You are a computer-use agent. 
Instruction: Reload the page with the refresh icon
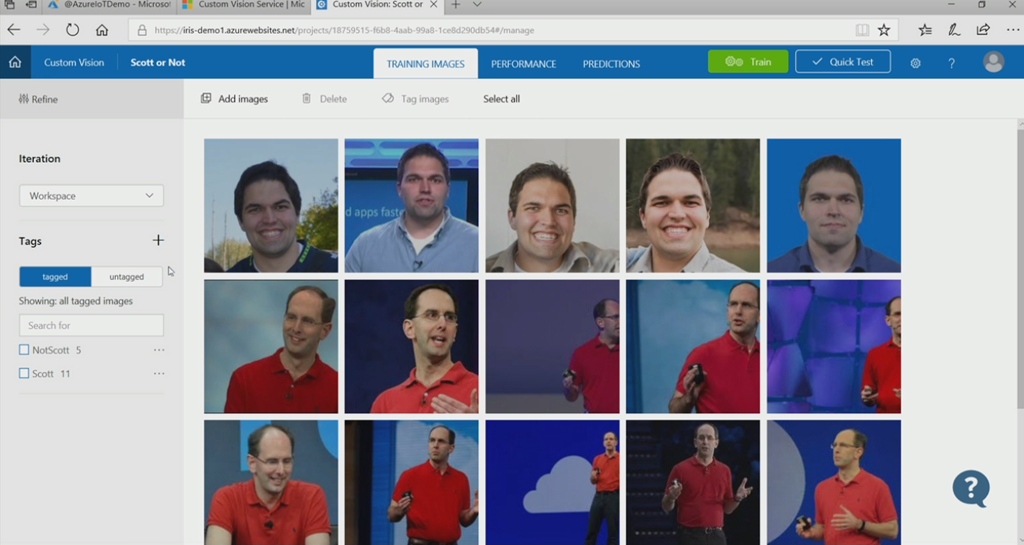[72, 30]
